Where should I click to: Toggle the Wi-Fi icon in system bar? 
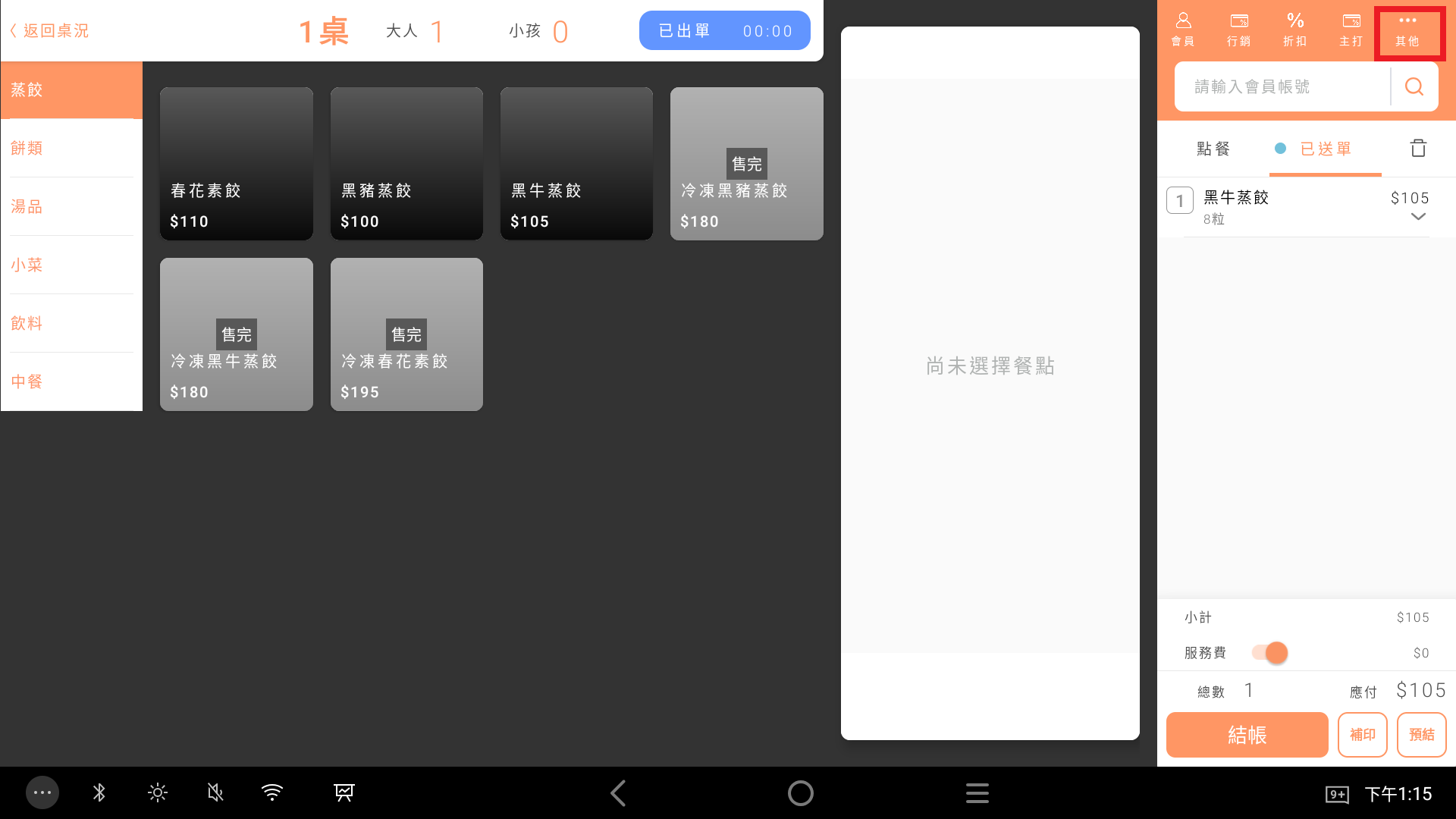coord(272,793)
